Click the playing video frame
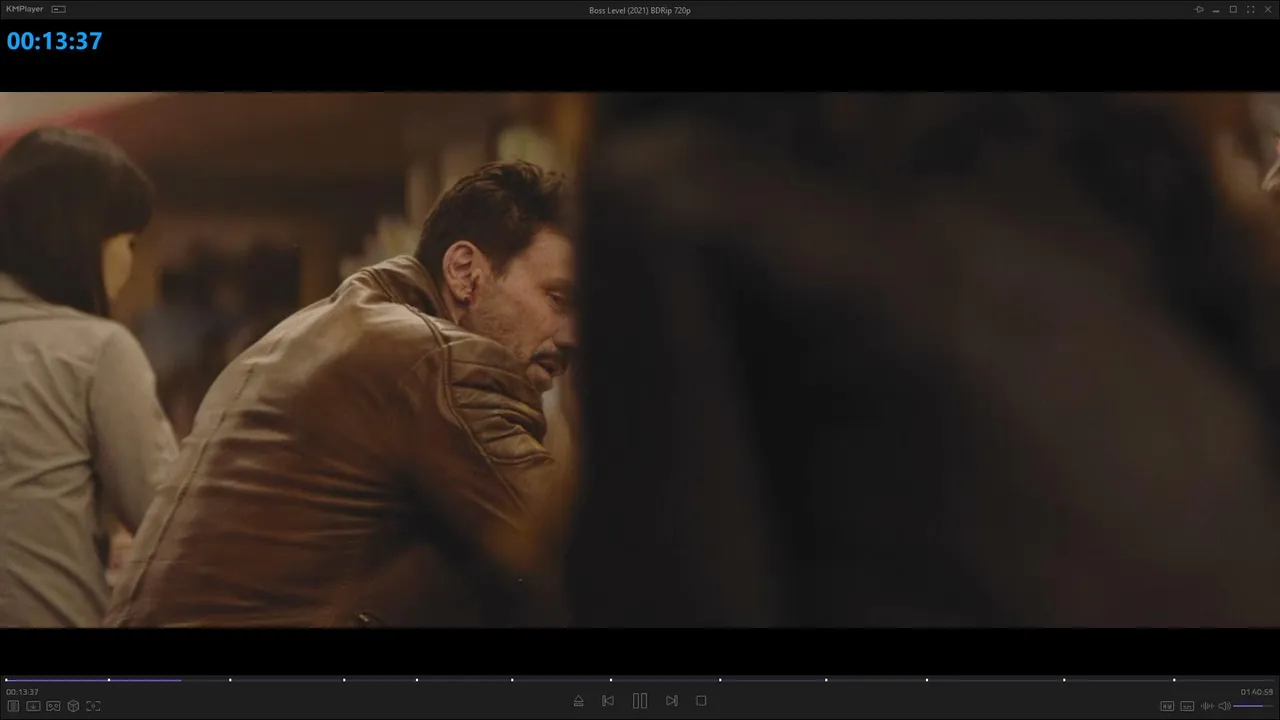1280x720 pixels. (x=640, y=360)
